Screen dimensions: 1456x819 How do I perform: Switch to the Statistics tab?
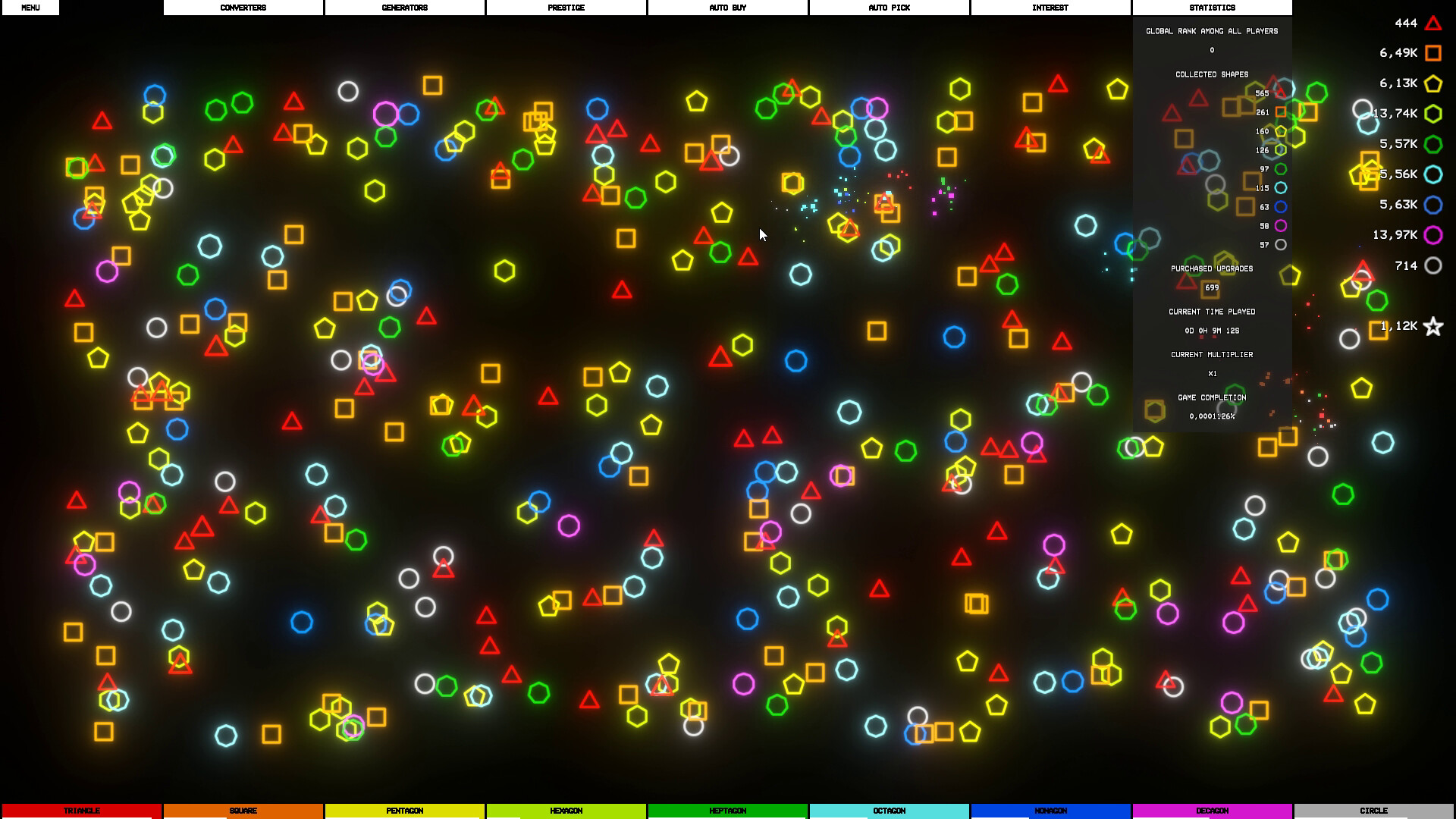[x=1213, y=8]
